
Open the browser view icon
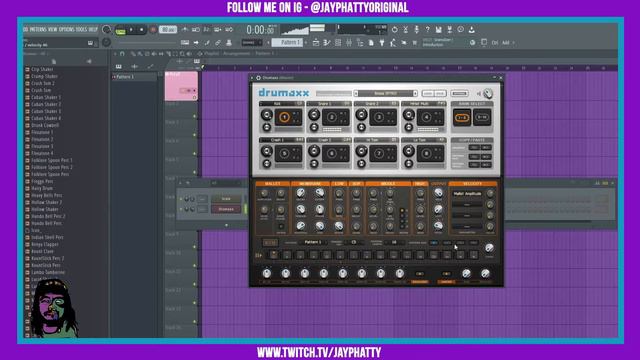[x=360, y=42]
